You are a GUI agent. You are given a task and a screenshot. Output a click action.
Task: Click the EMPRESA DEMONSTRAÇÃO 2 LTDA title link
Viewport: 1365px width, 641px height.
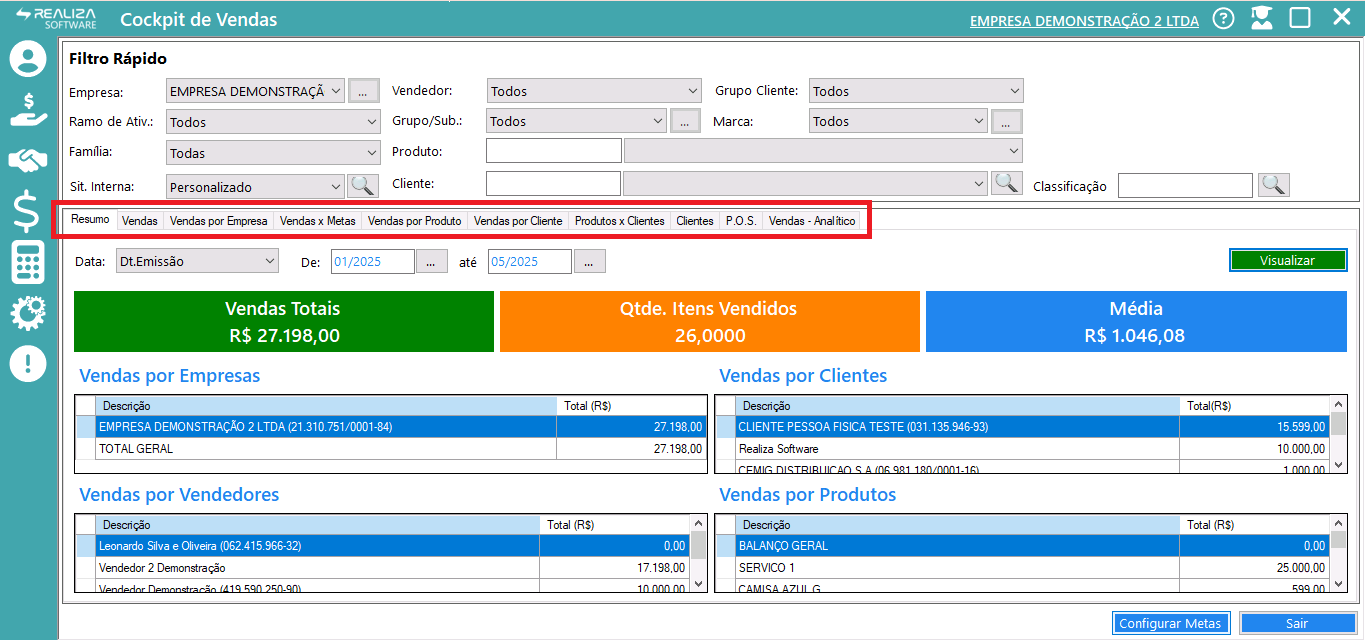click(1084, 20)
